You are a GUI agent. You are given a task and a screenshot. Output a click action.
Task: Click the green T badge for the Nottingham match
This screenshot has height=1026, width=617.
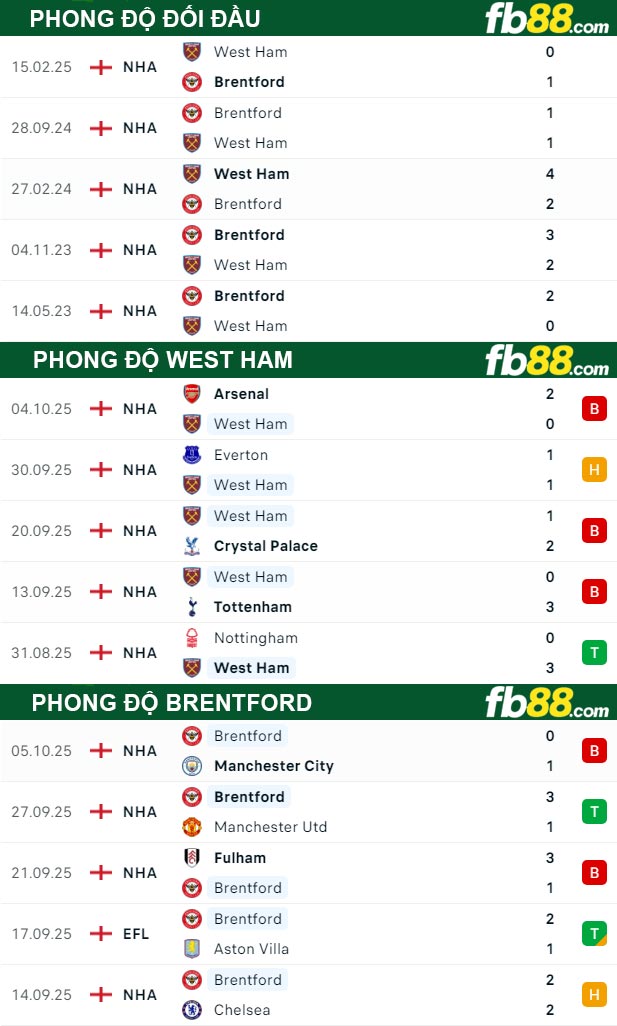[594, 653]
